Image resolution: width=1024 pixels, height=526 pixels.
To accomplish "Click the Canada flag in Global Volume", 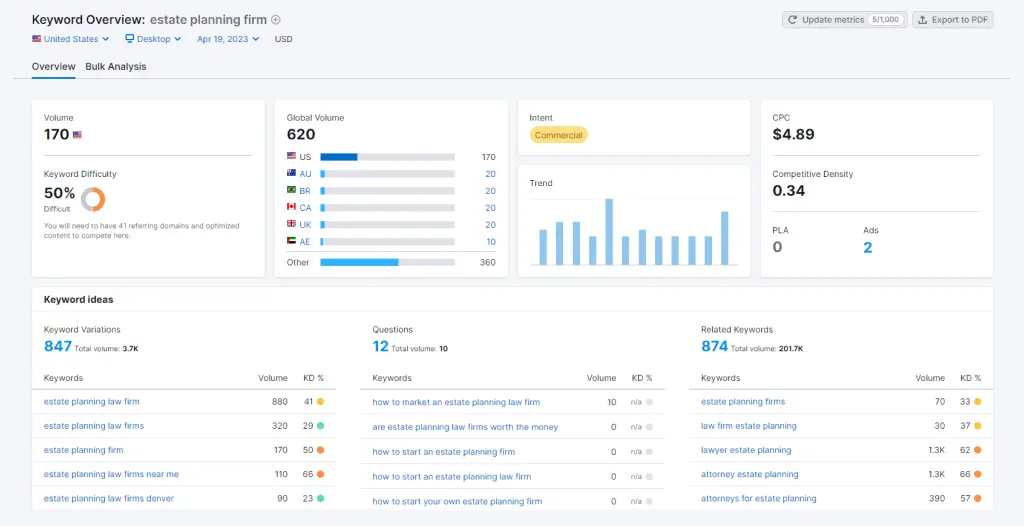I will [x=291, y=207].
